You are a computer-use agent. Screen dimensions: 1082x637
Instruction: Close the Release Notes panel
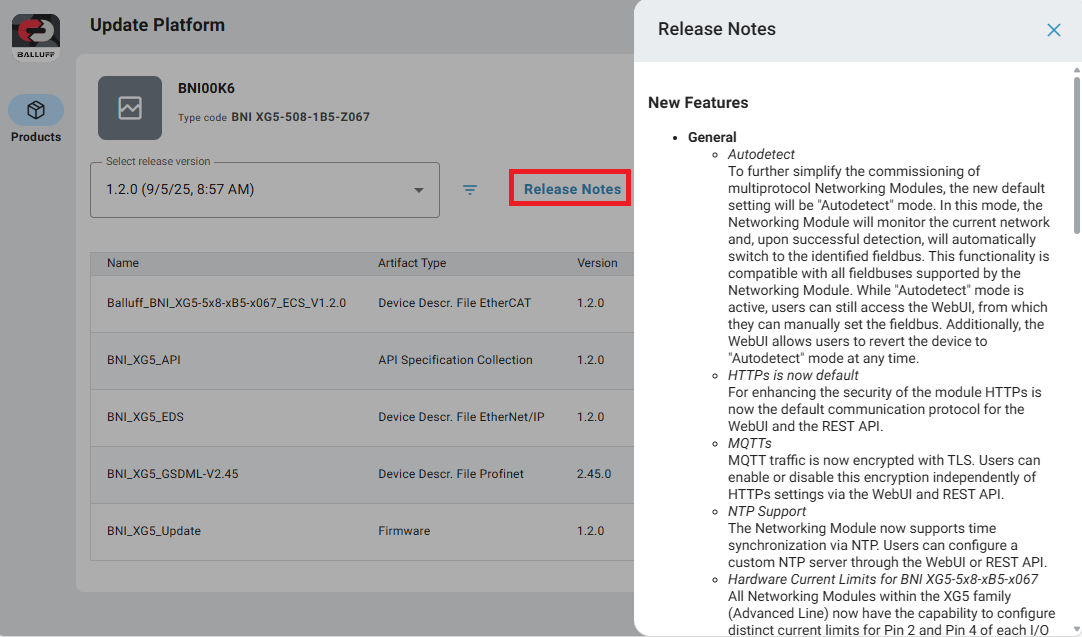tap(1053, 30)
